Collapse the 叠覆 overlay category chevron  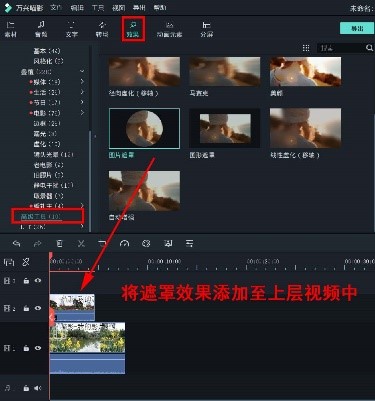[82, 71]
